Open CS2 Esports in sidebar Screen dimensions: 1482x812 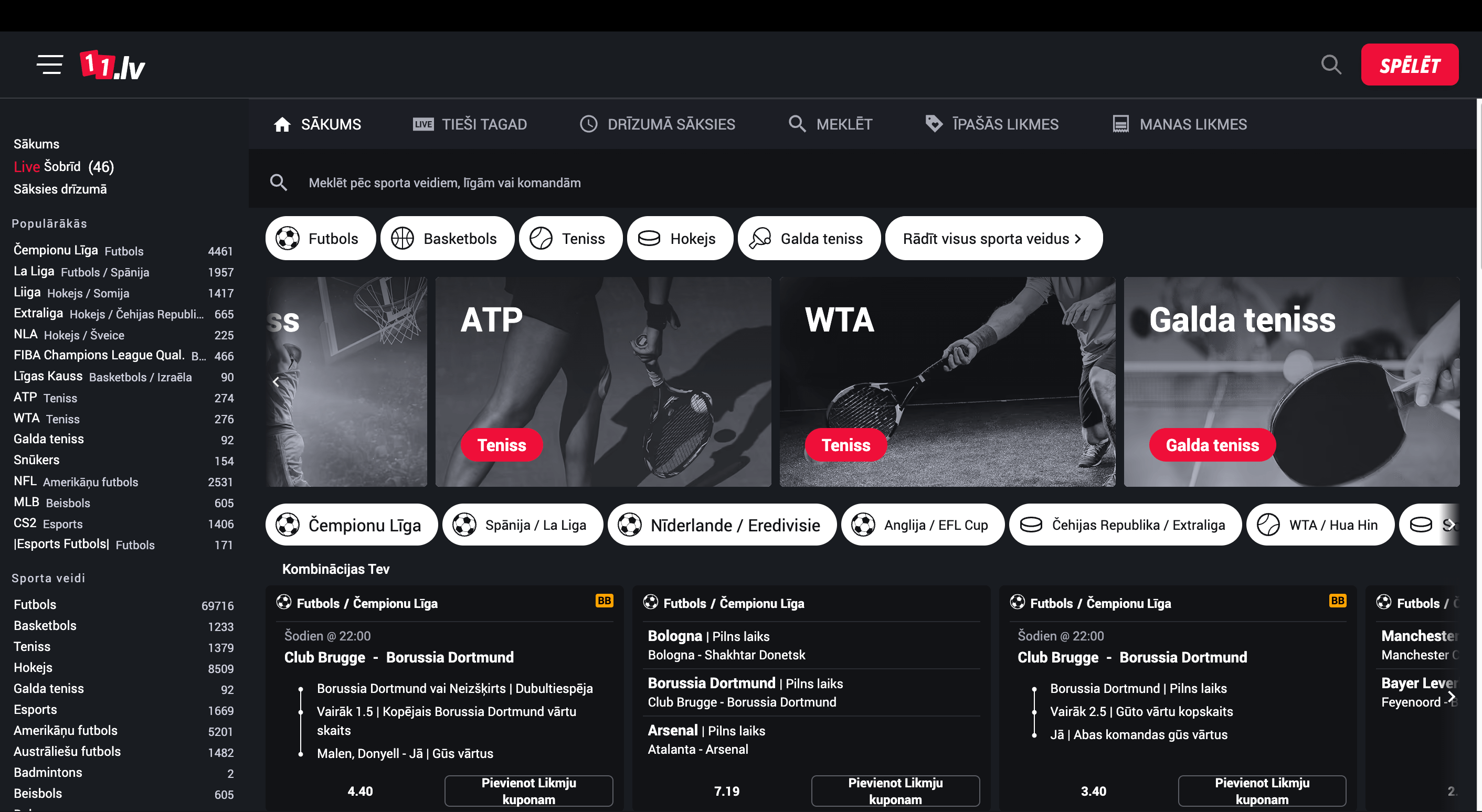click(x=123, y=523)
